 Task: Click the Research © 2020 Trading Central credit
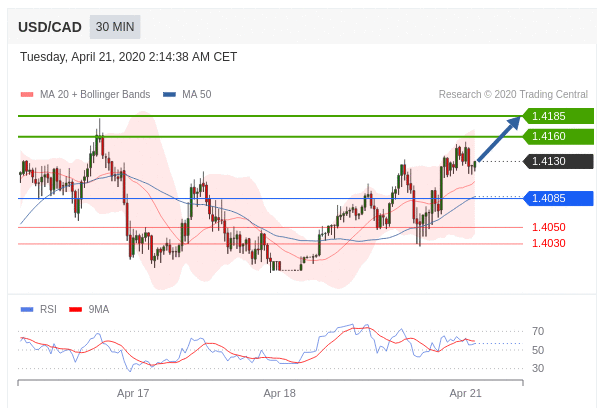click(513, 95)
